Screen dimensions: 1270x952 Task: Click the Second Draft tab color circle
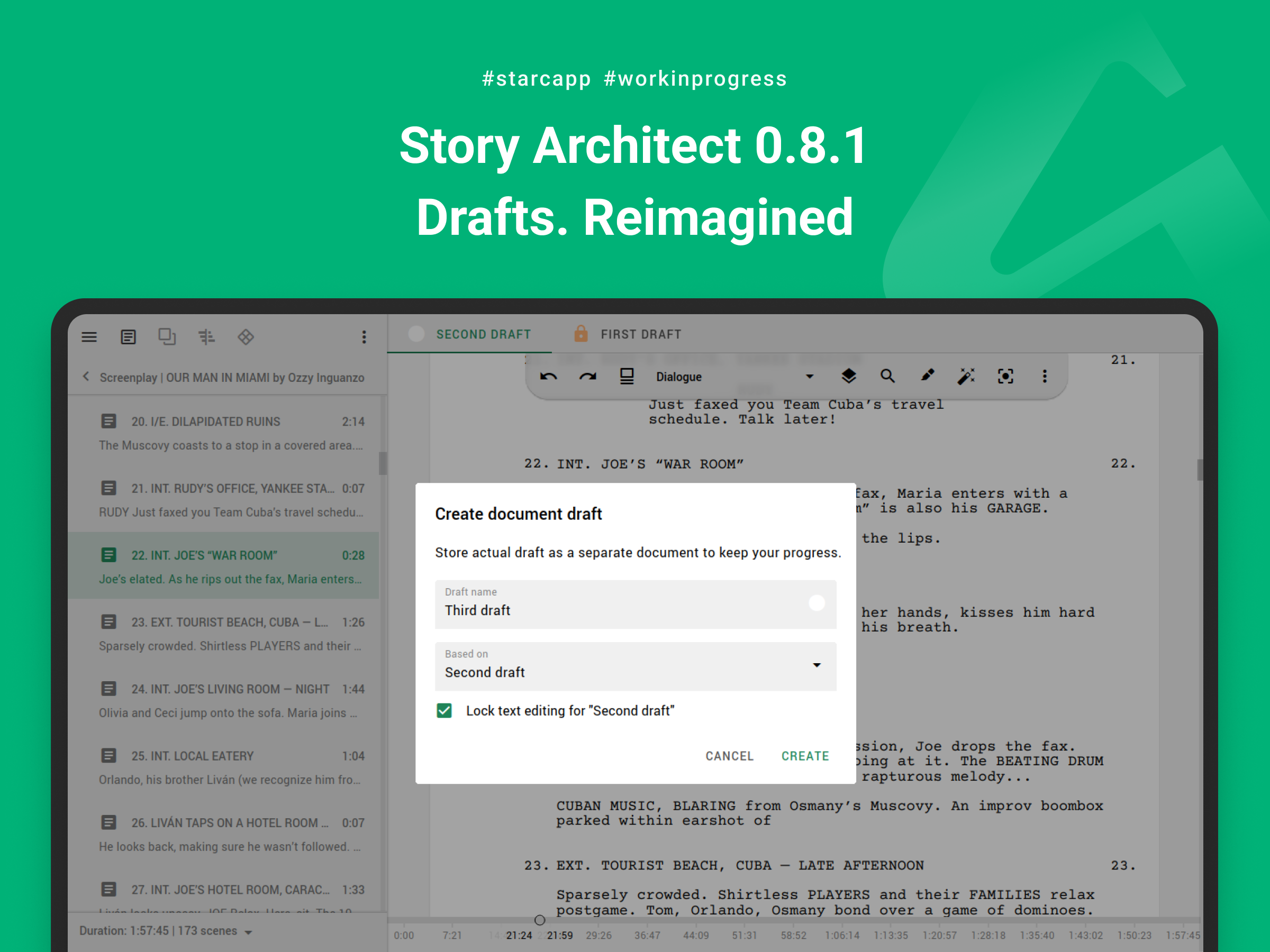coord(416,334)
